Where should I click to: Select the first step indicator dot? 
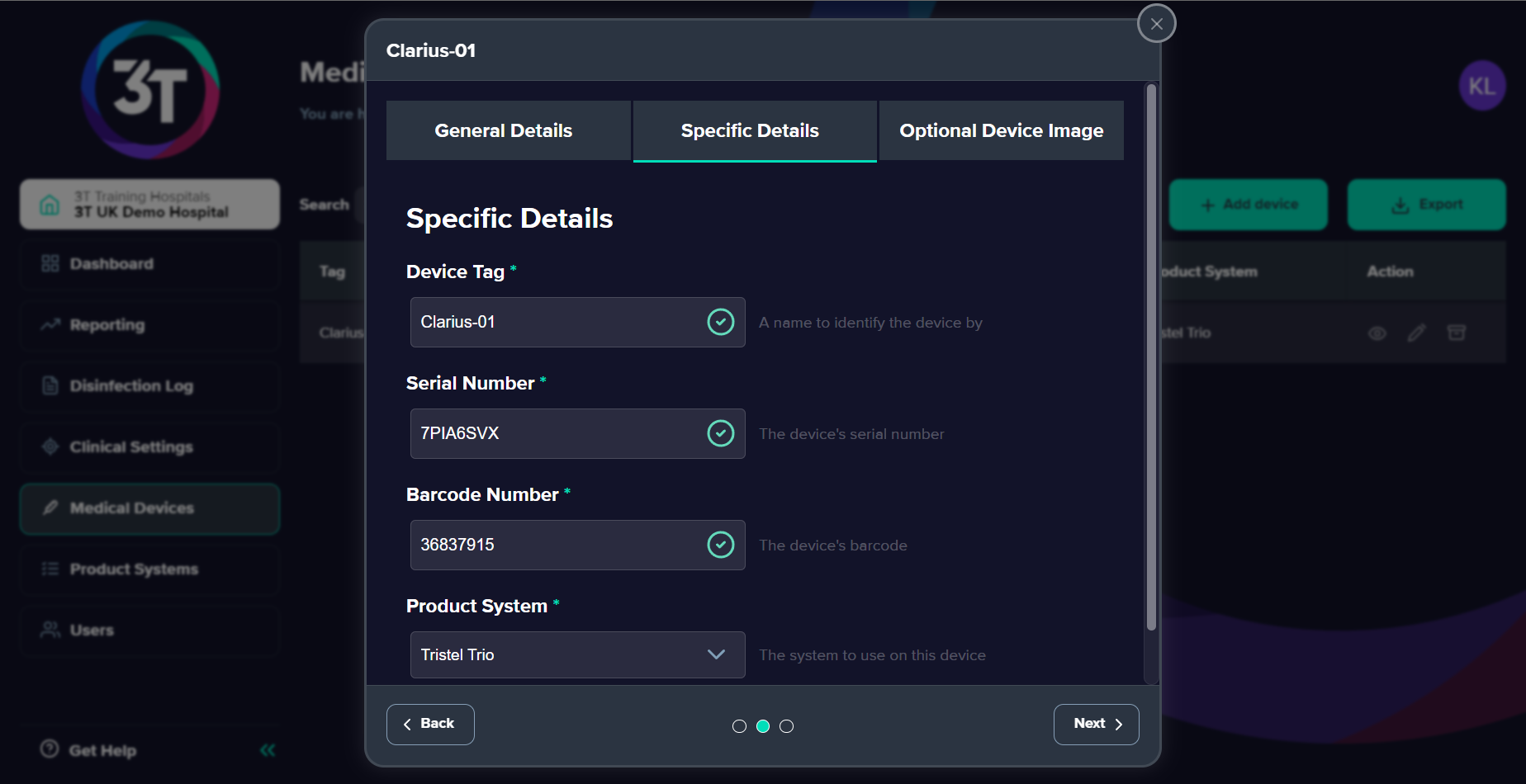[739, 726]
